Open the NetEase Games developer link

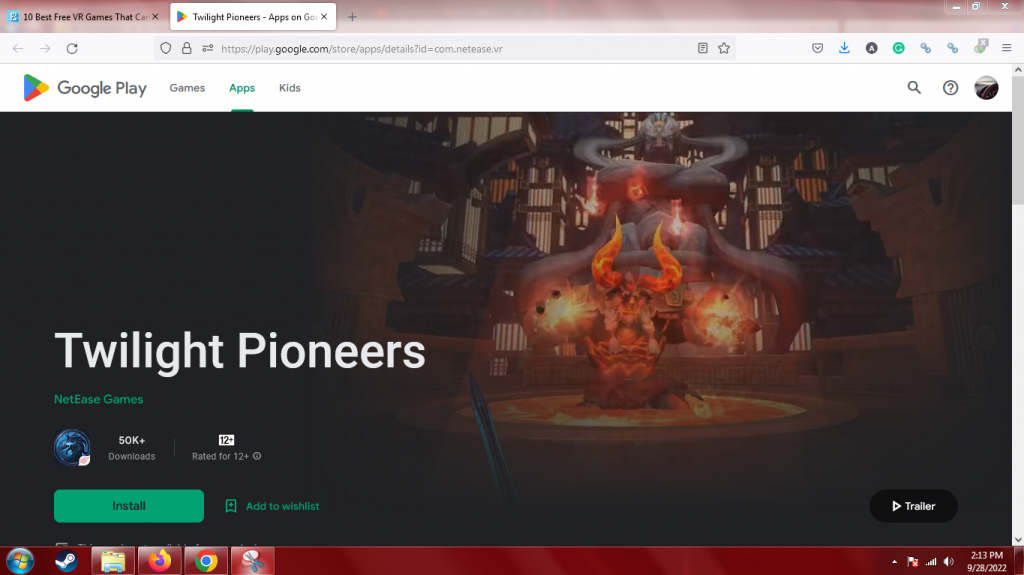[99, 399]
